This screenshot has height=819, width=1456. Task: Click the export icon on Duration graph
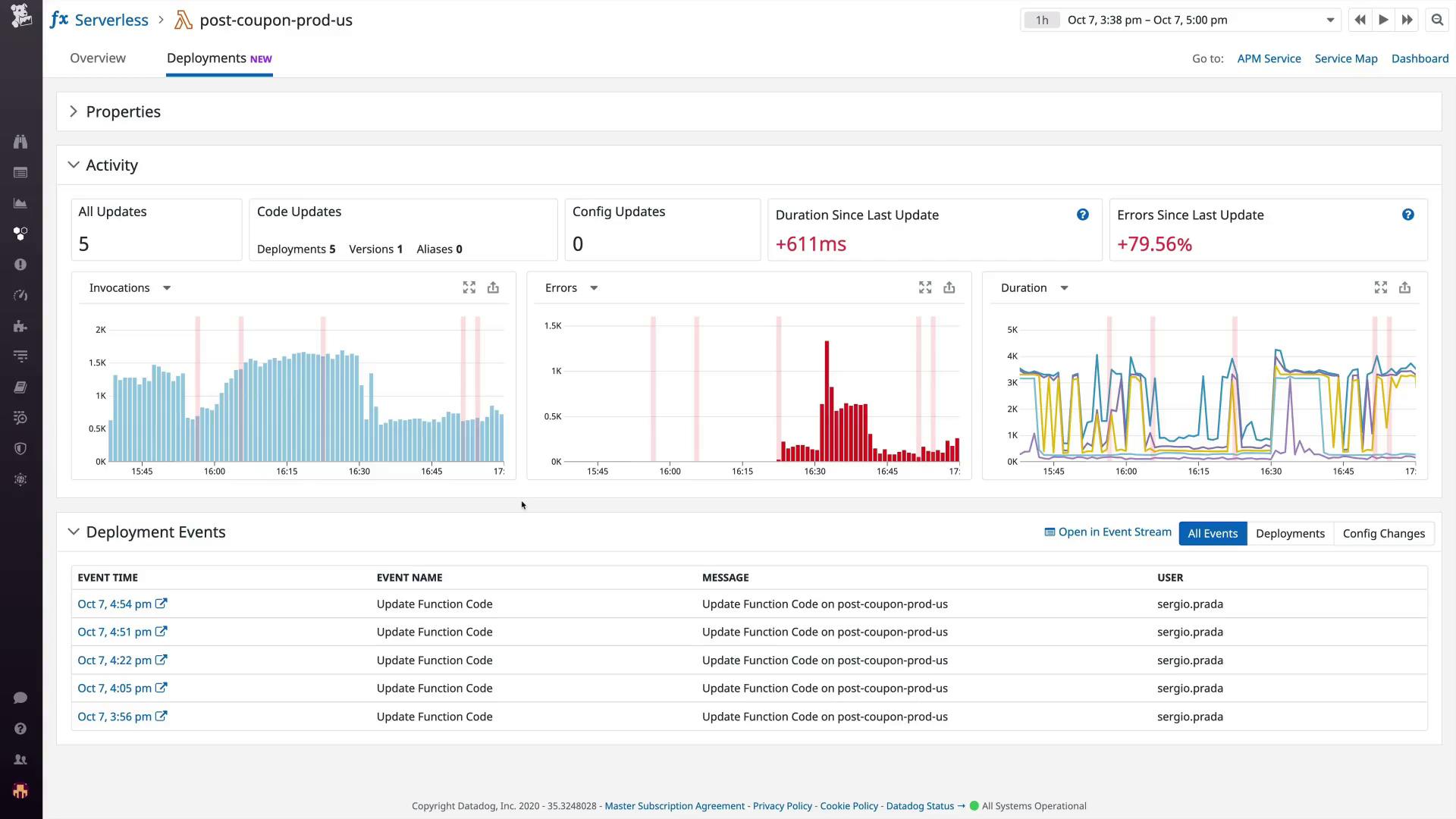1404,287
